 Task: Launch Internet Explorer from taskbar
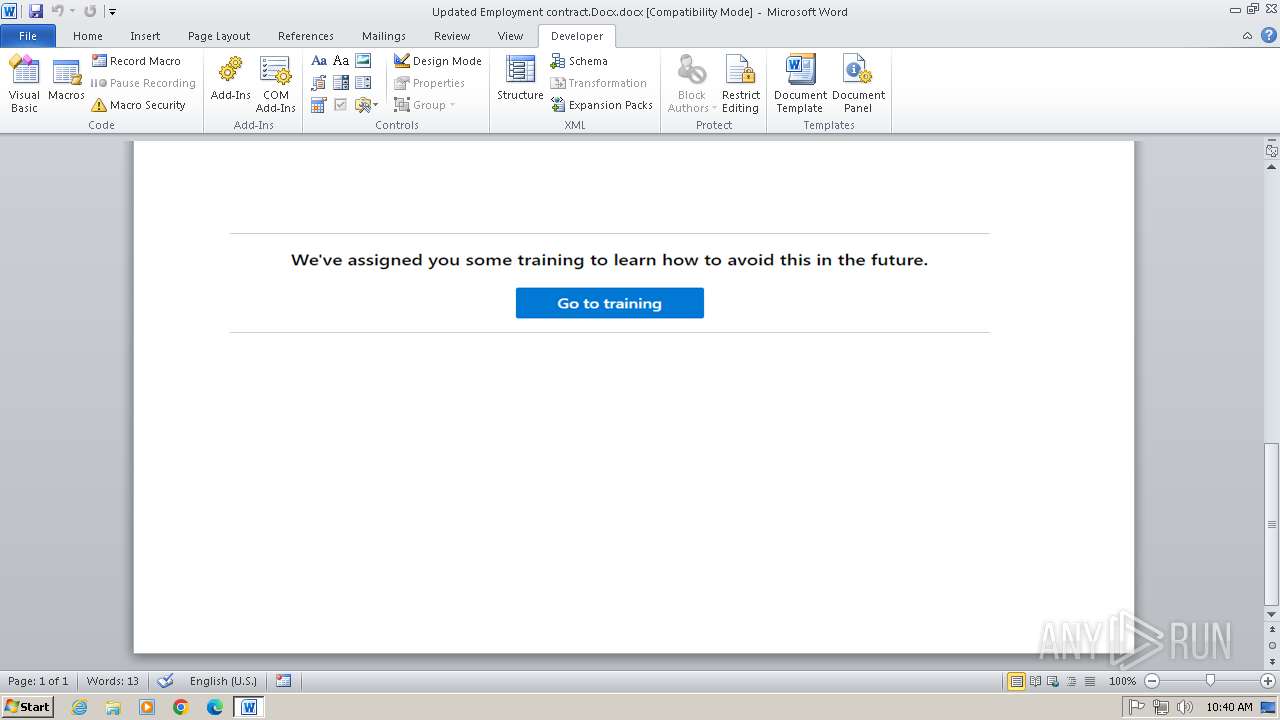click(79, 707)
